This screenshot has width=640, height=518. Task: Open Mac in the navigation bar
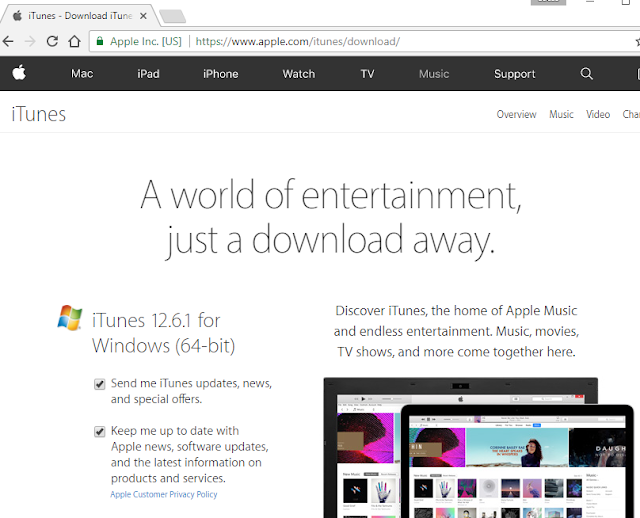pyautogui.click(x=82, y=73)
